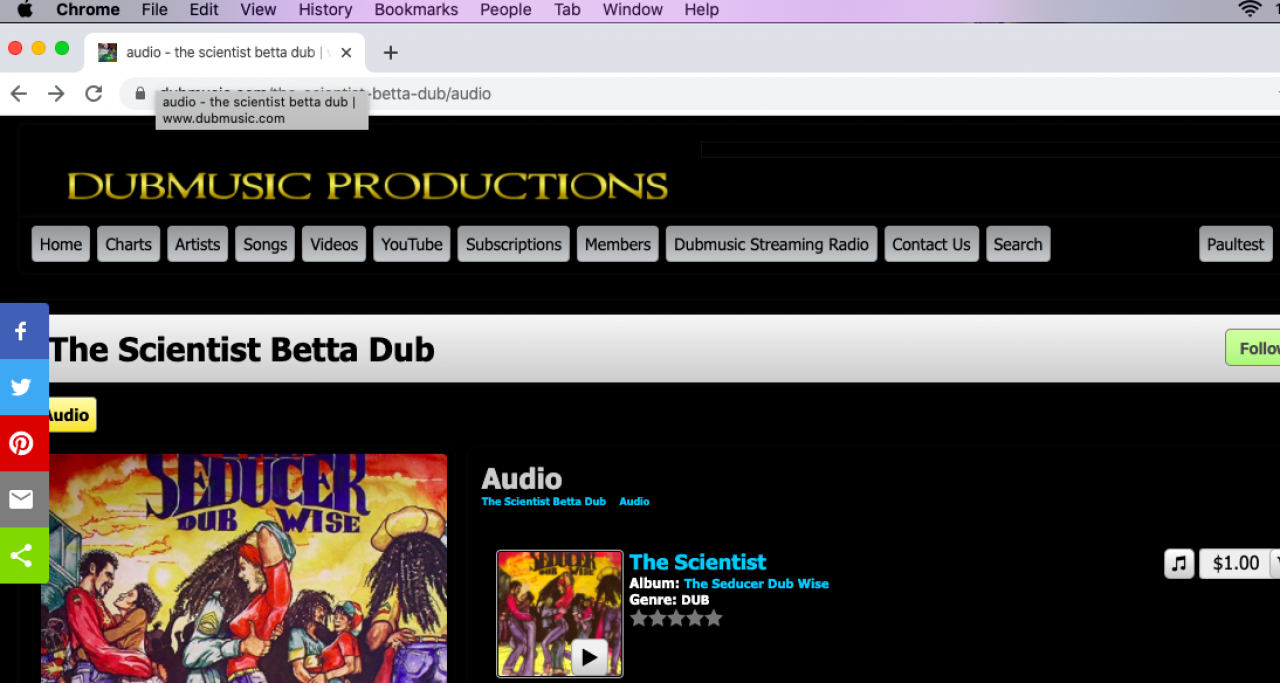
Task: Share by email envelope icon
Action: click(x=22, y=499)
